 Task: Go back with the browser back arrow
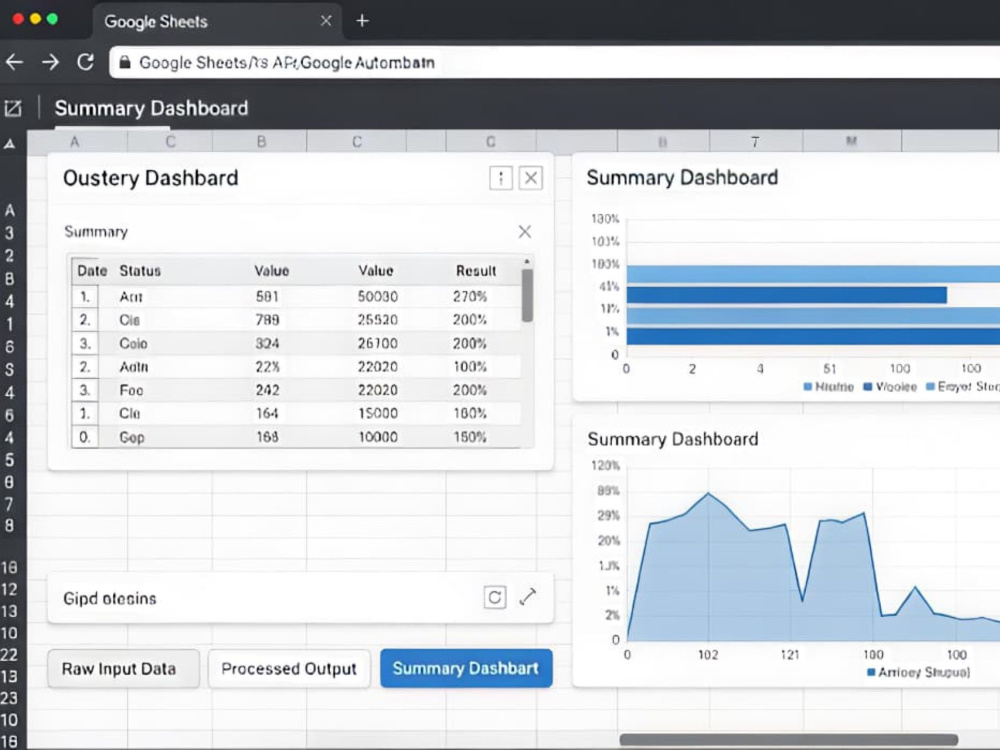click(15, 62)
